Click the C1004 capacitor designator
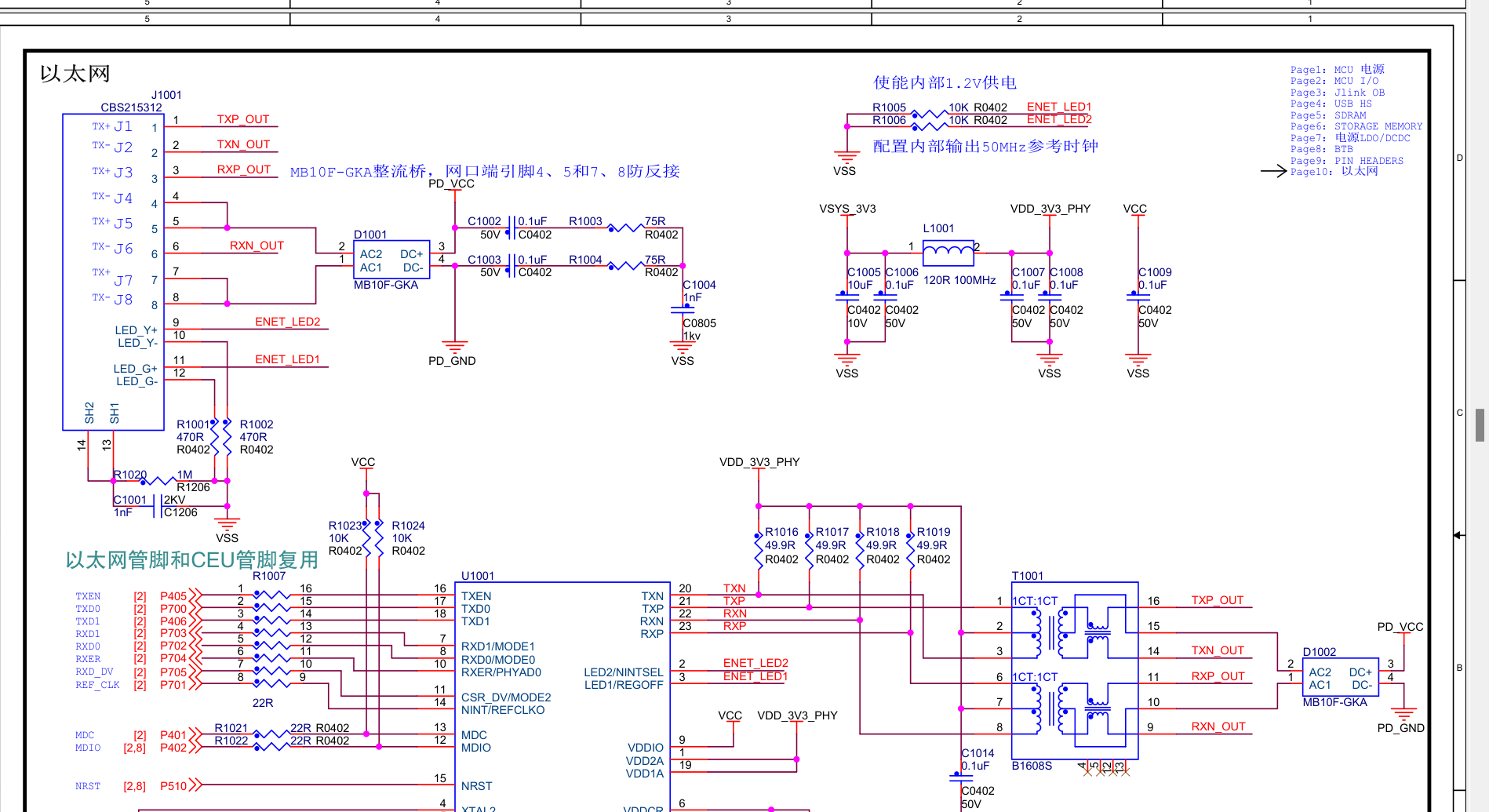The width and height of the screenshot is (1489, 812). [699, 285]
